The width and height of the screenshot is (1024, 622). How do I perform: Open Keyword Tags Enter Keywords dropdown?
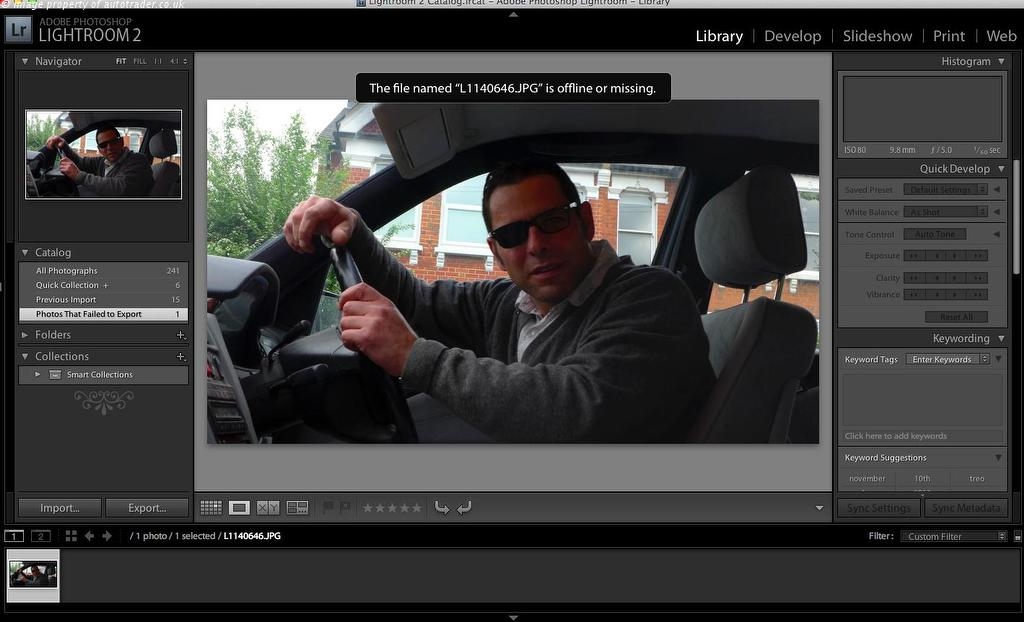948,359
